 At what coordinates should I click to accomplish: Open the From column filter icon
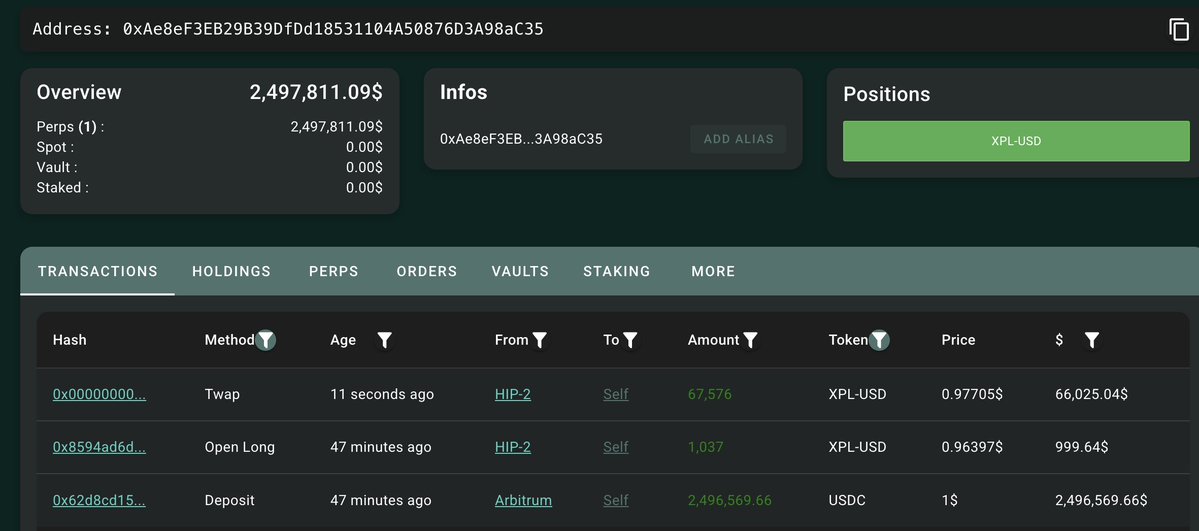tap(539, 340)
